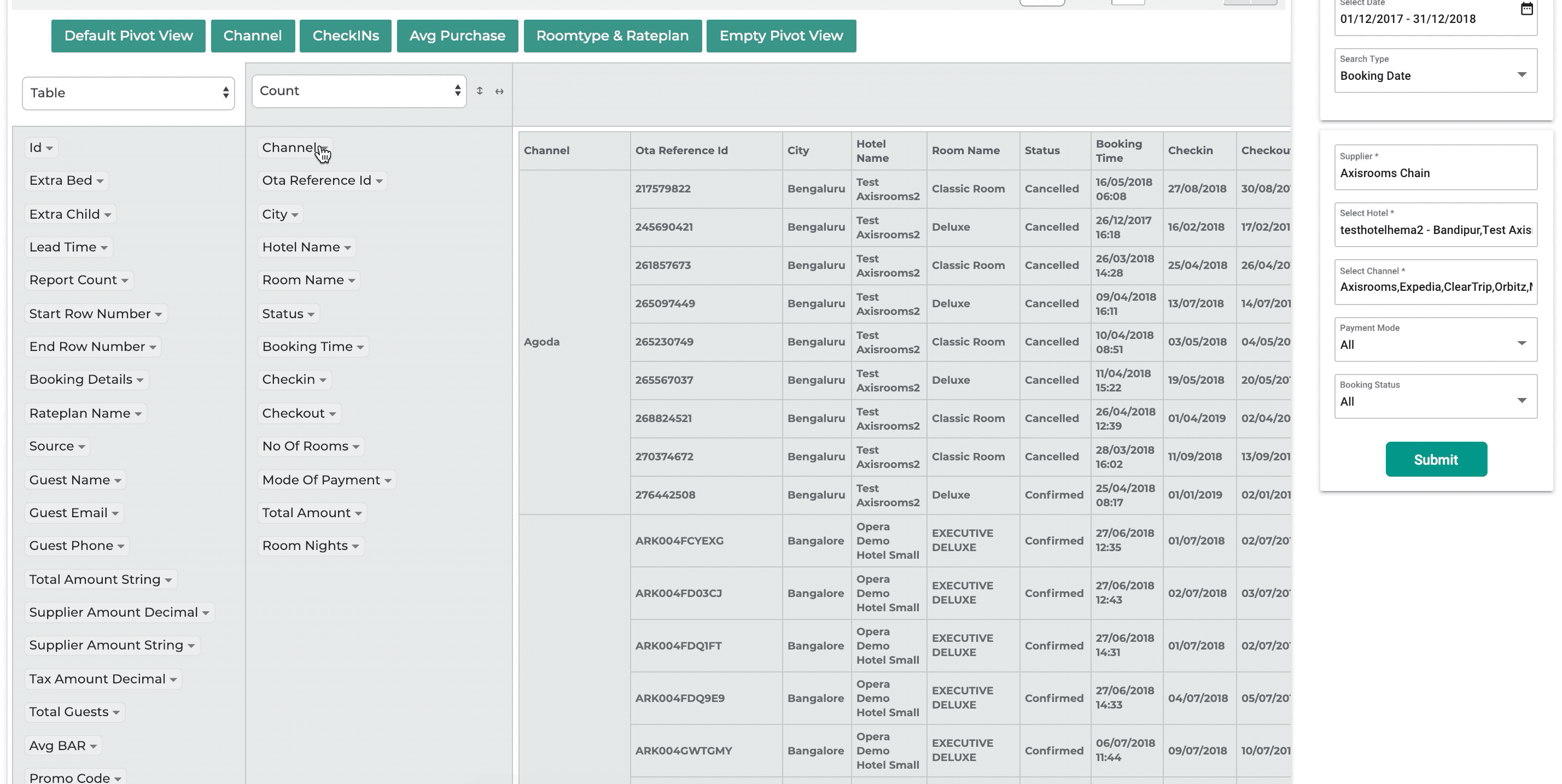Open the Ota Reference Id filter arrow
Image resolution: width=1562 pixels, height=784 pixels.
[379, 182]
